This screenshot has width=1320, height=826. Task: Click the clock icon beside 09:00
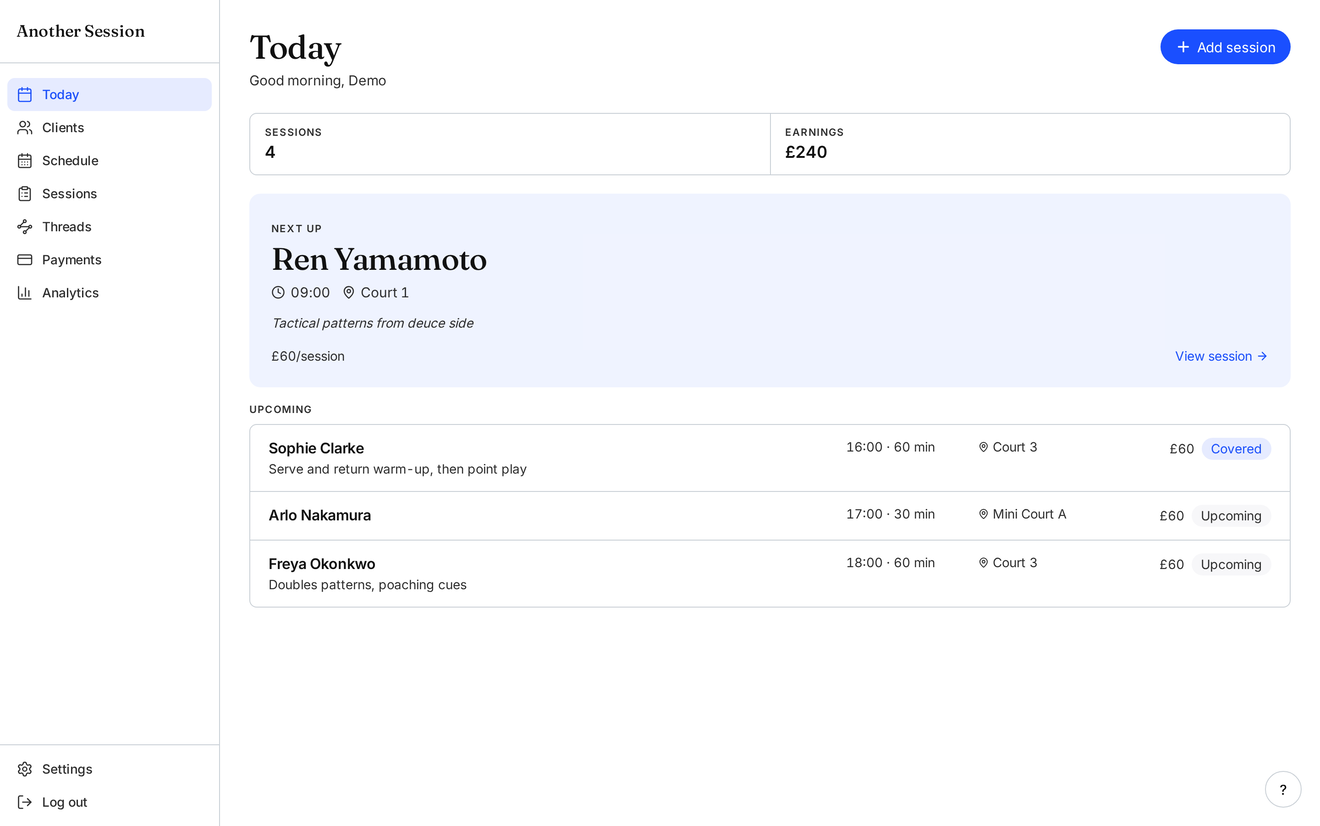click(278, 293)
